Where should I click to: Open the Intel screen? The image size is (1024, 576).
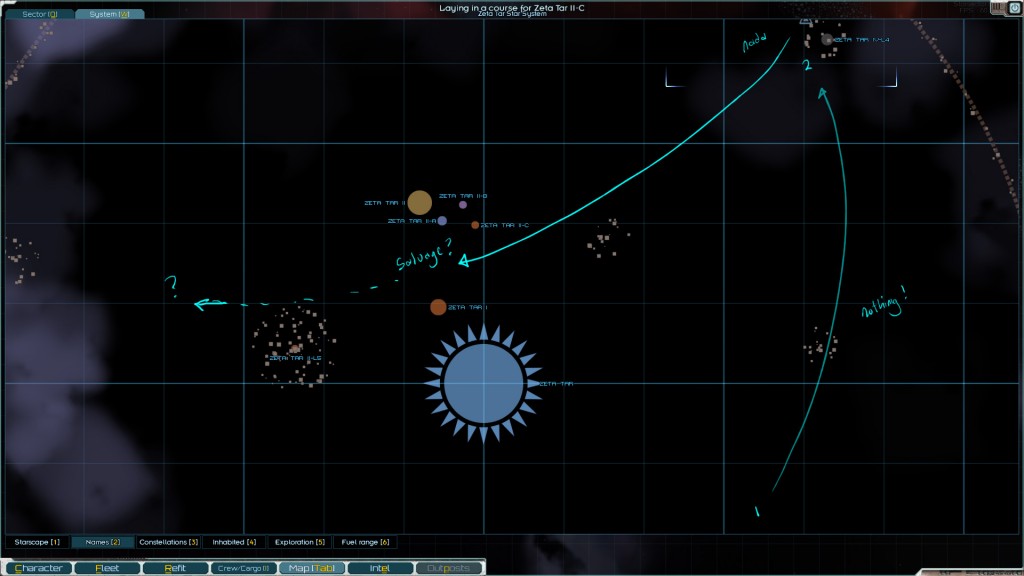click(380, 568)
